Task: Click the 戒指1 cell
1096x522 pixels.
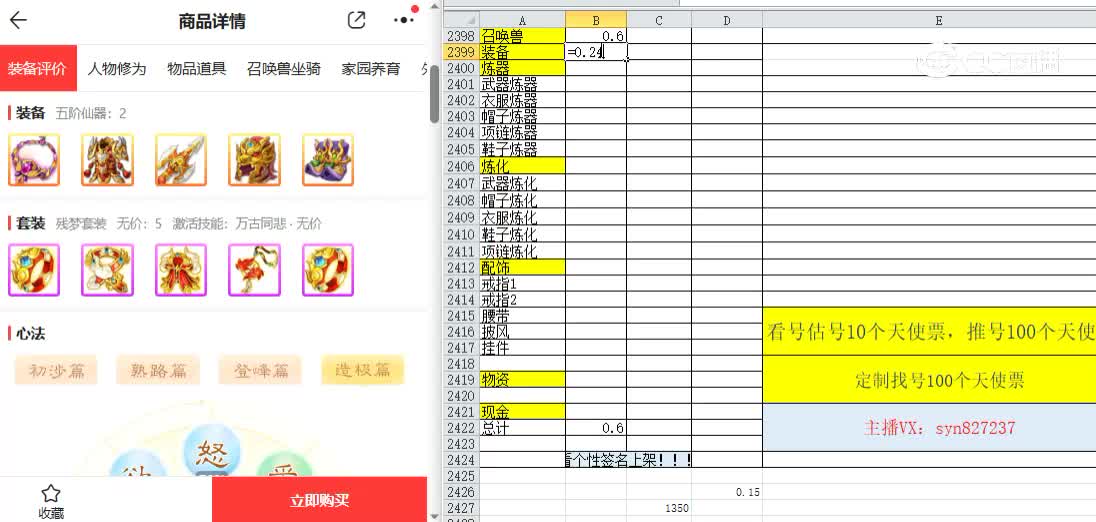Action: [x=522, y=284]
